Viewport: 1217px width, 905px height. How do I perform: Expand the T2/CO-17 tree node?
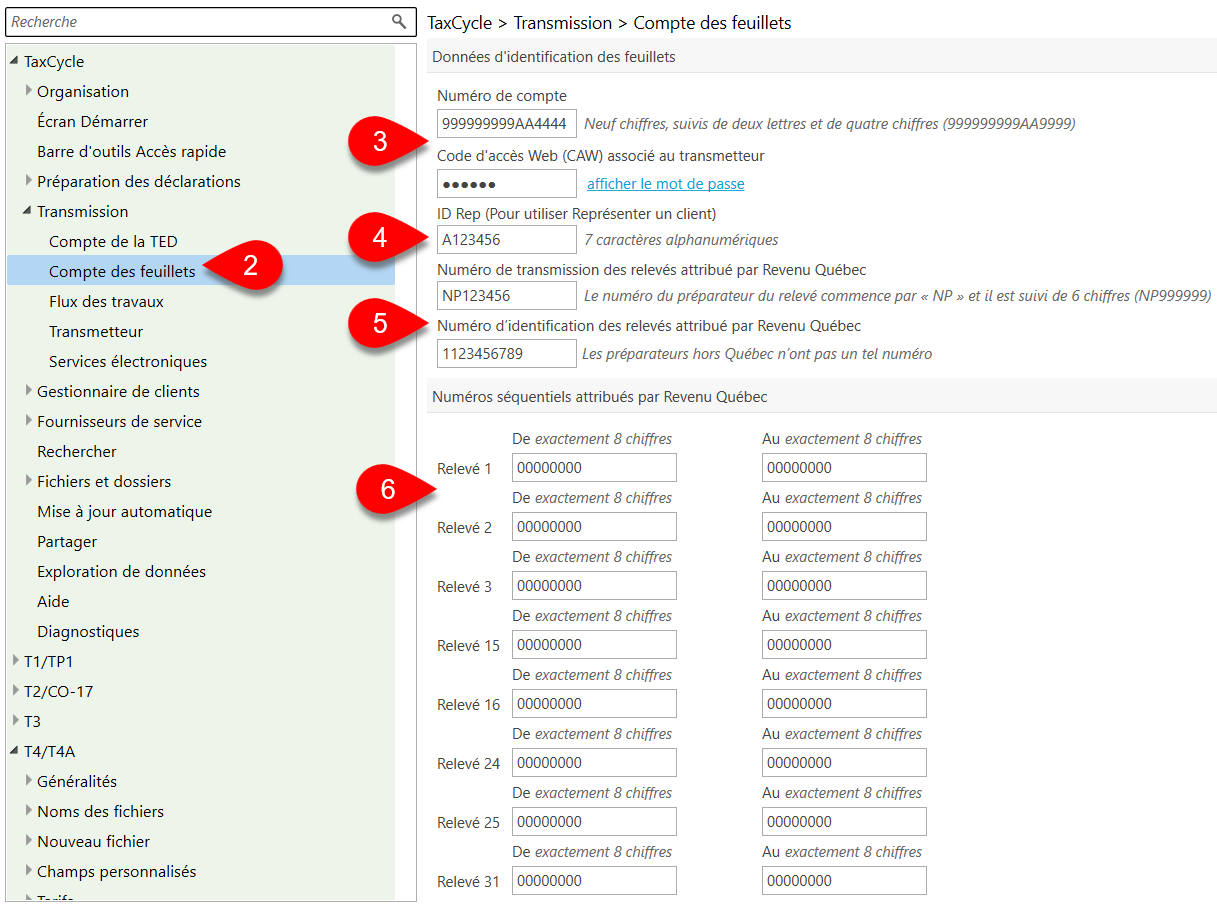tap(15, 691)
